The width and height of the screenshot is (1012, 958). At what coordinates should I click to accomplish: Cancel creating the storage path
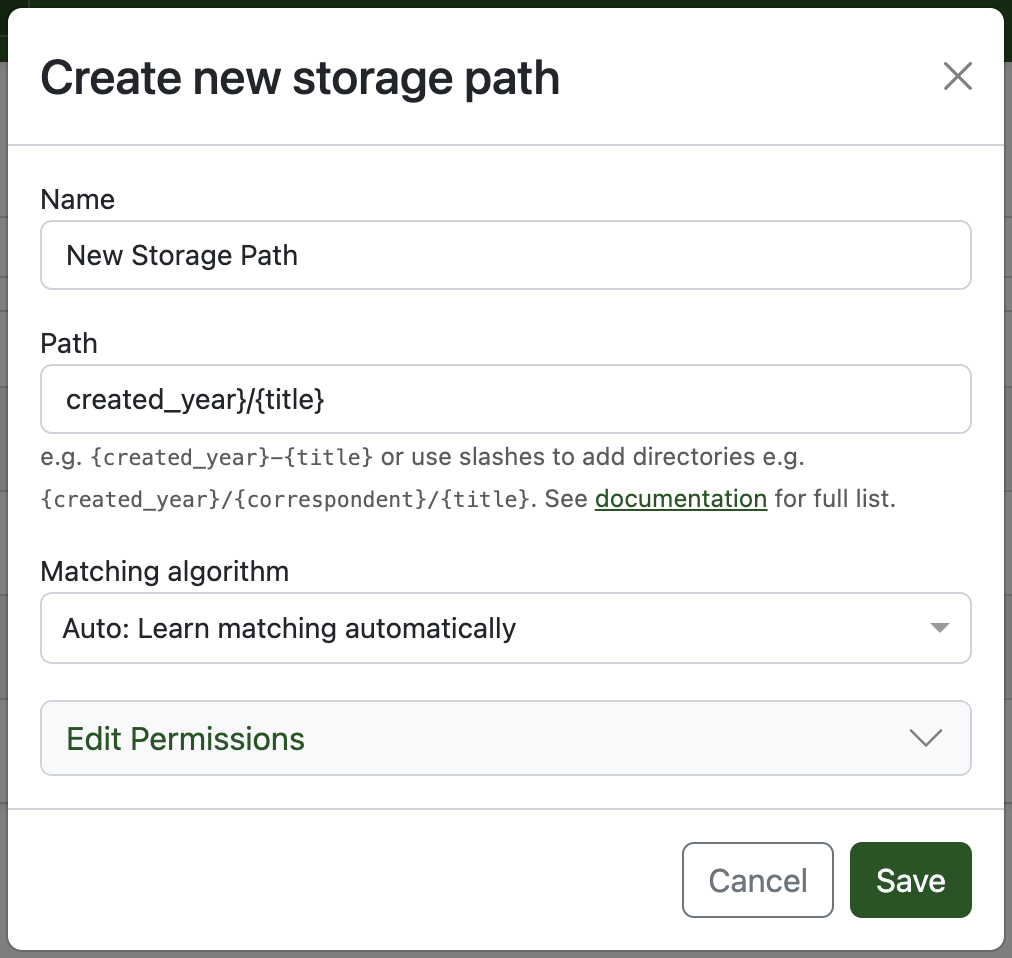(757, 880)
